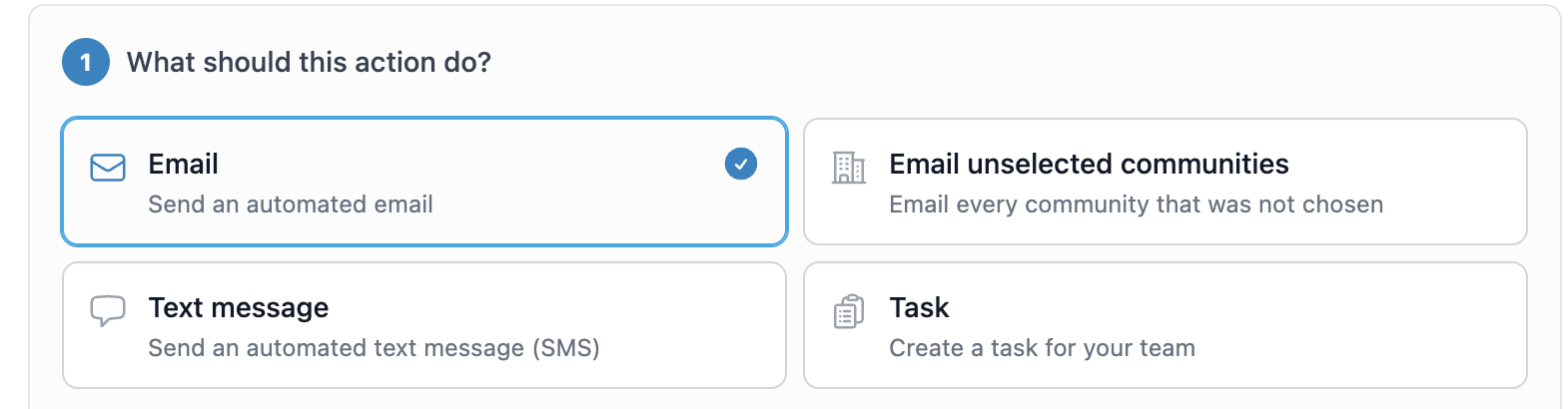
Task: Select the Email action option card
Action: pos(424,182)
